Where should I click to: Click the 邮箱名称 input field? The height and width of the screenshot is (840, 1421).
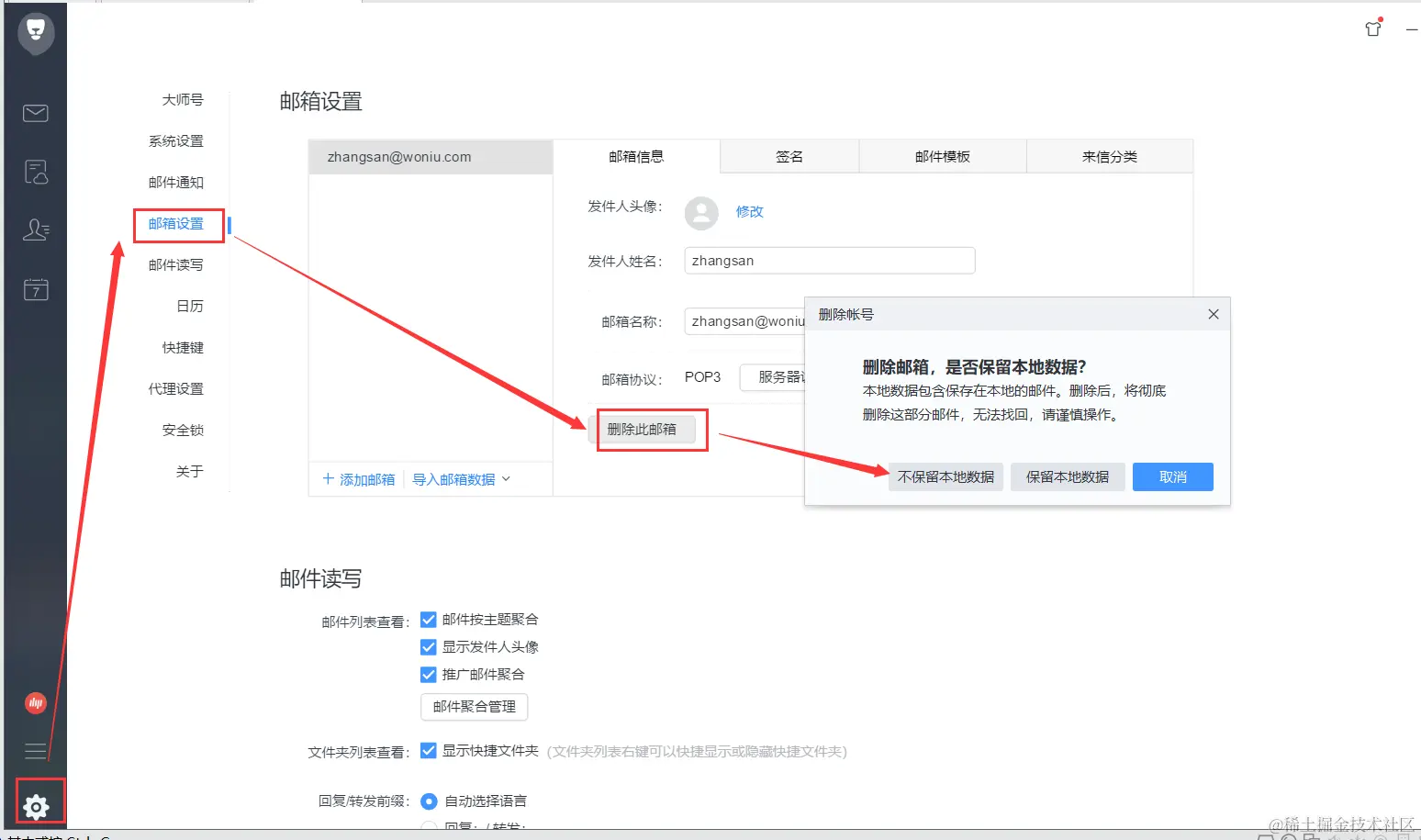coord(745,321)
